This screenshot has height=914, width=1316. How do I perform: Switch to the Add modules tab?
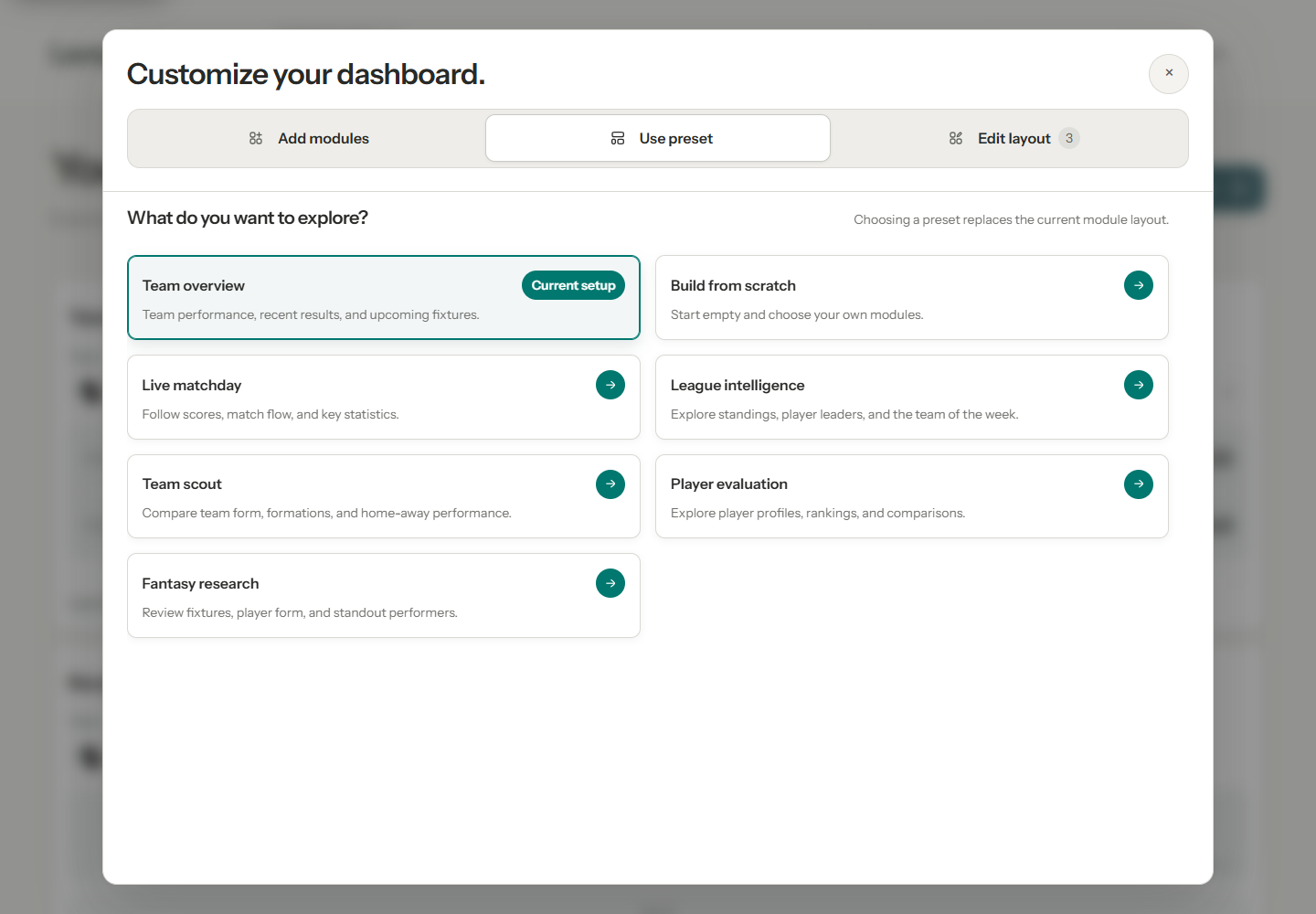[x=309, y=138]
